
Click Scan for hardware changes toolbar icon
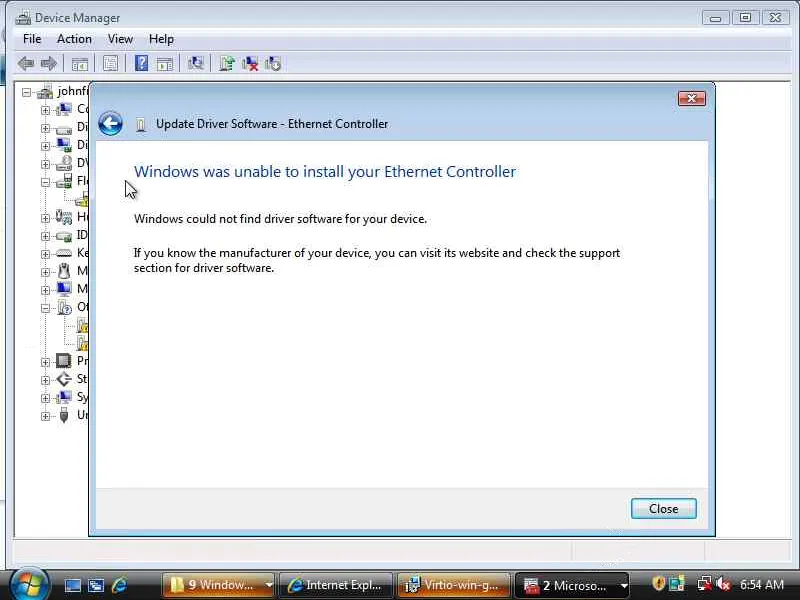point(195,64)
